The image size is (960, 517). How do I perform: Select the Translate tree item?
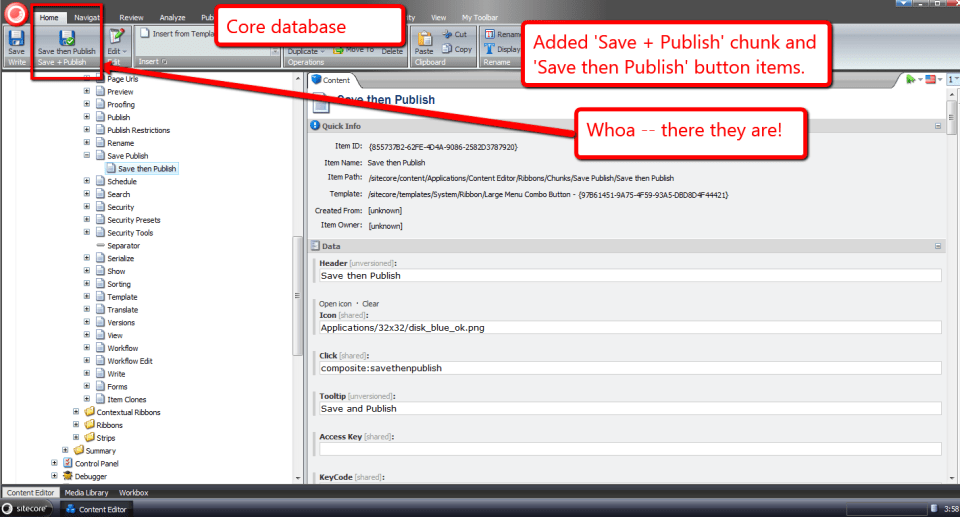pos(122,309)
